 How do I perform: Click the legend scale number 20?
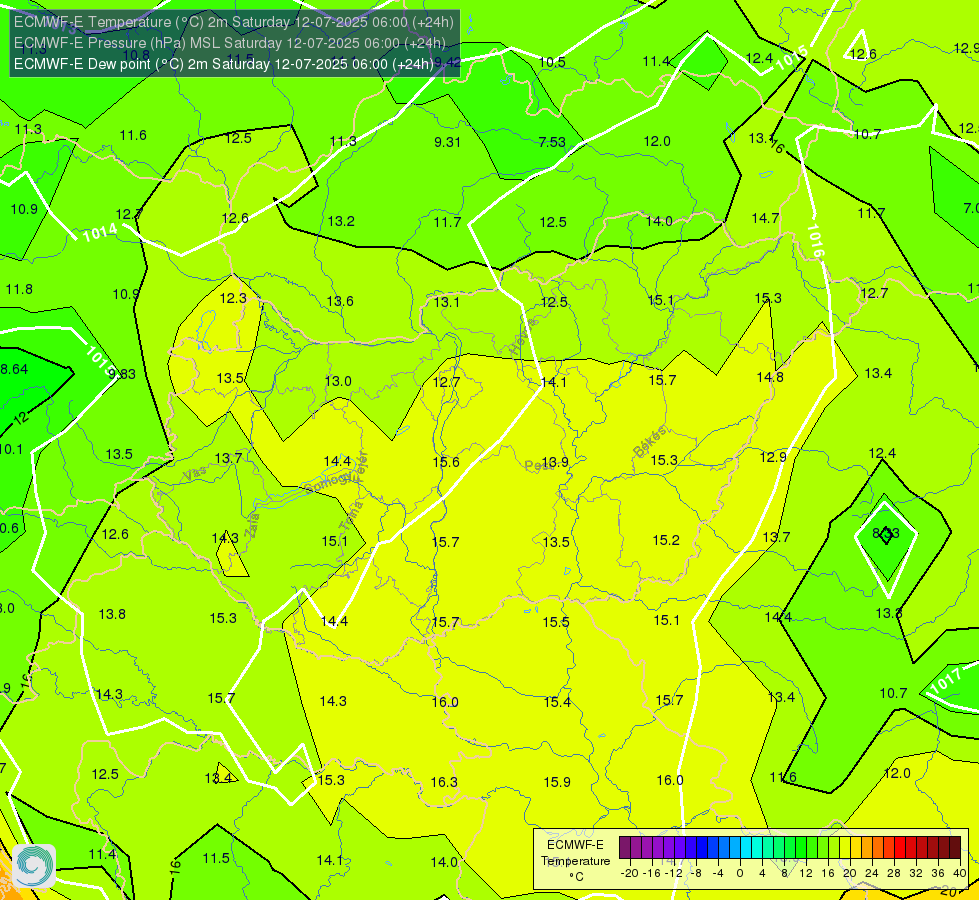(849, 873)
